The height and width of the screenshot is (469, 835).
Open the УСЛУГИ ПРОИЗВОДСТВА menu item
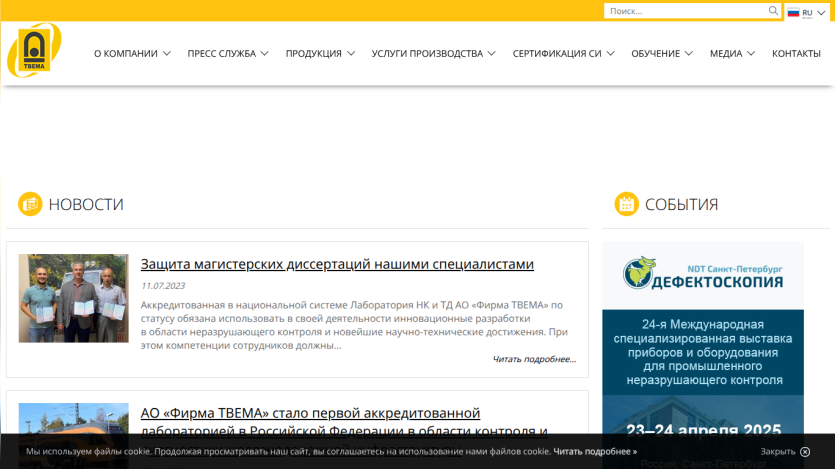427,53
